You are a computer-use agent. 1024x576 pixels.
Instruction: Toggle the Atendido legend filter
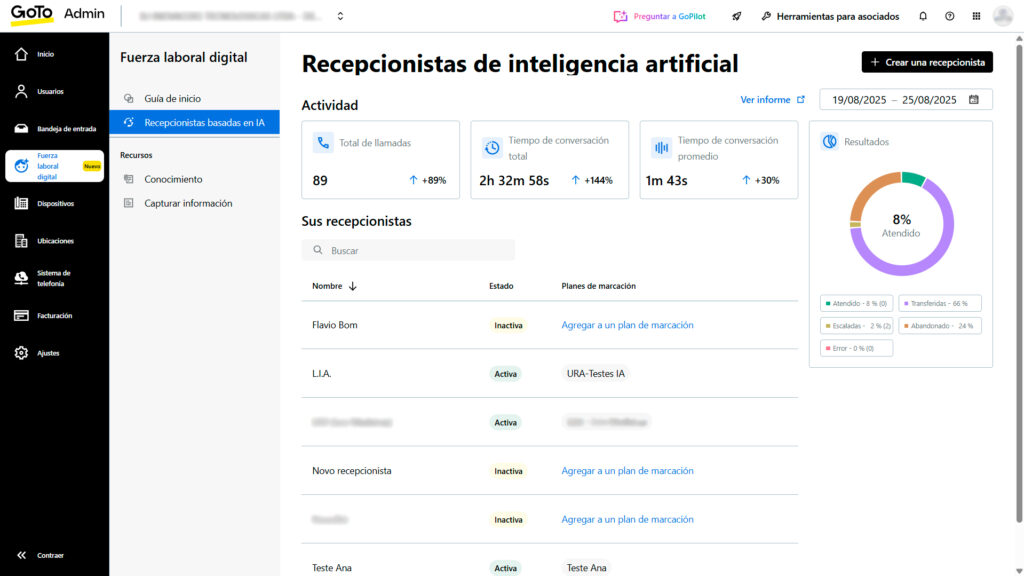[856, 303]
